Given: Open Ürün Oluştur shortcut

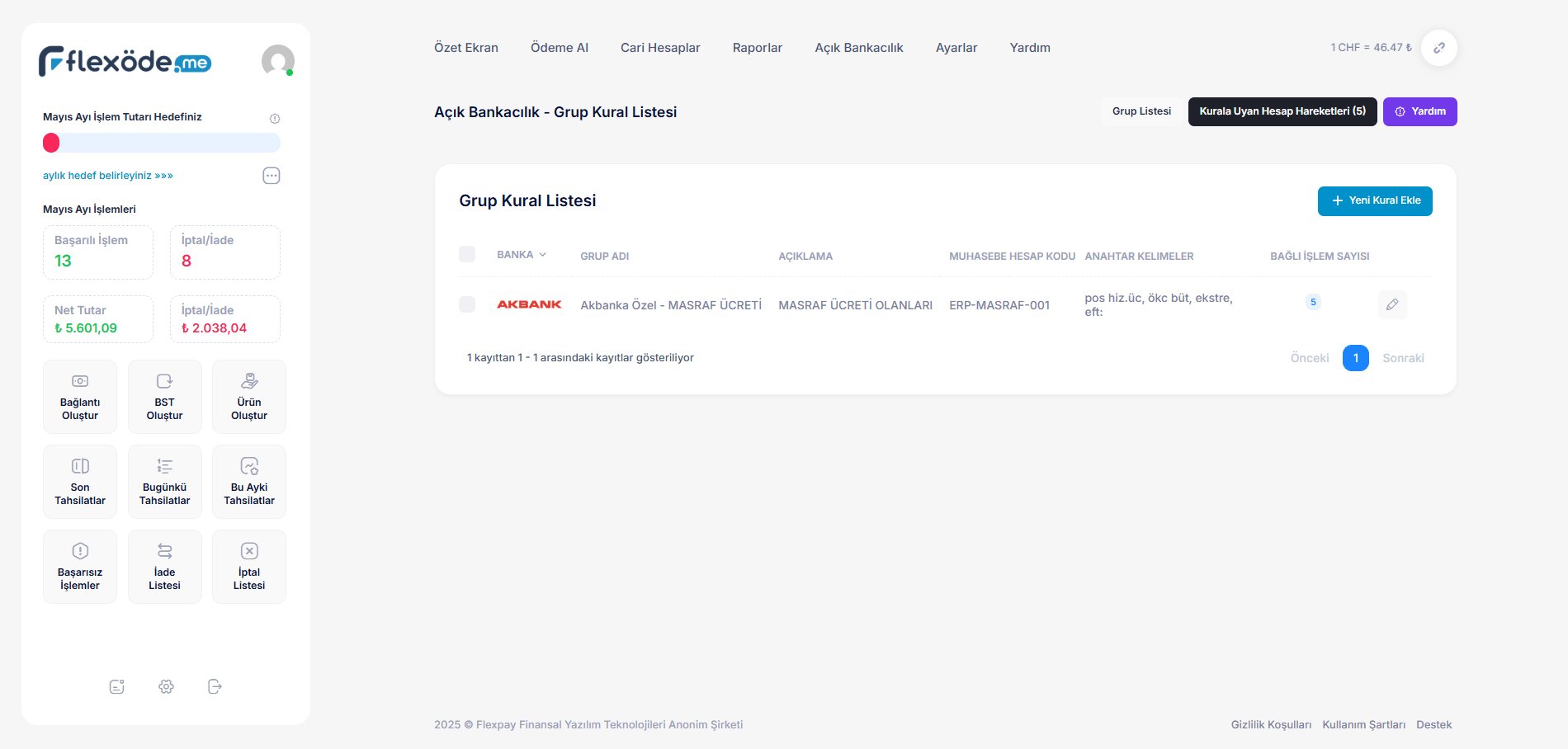Looking at the screenshot, I should point(249,397).
